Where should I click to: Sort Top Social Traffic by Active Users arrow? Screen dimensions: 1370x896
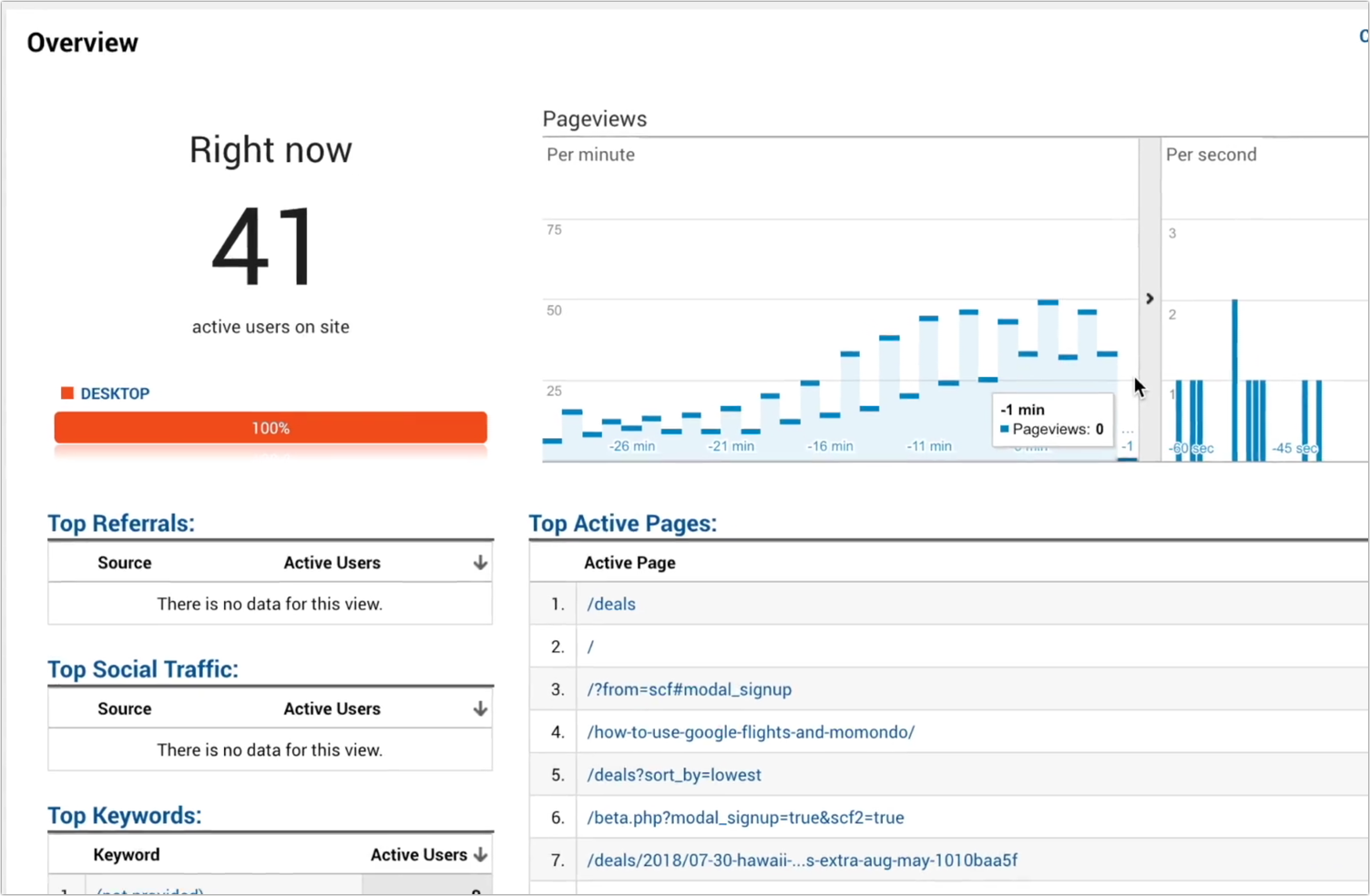click(480, 708)
